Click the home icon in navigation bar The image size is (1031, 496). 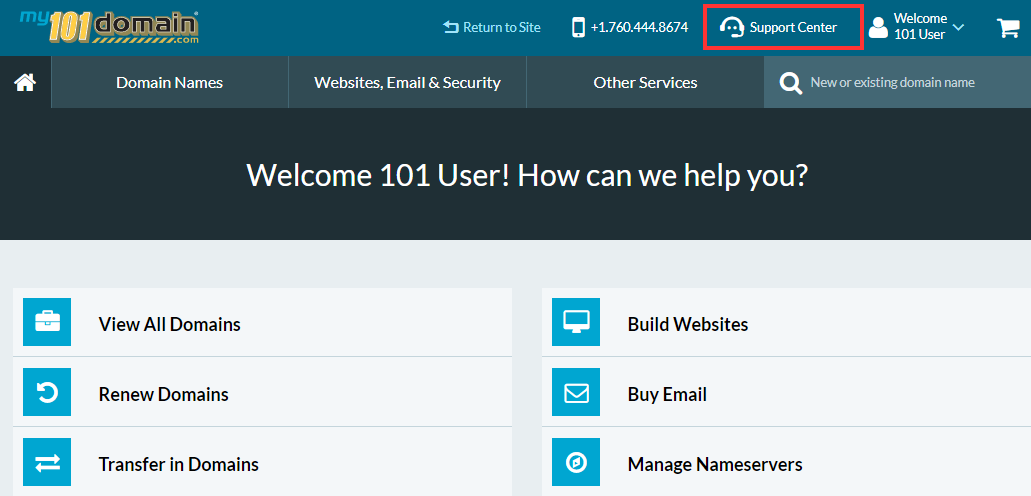[x=25, y=83]
